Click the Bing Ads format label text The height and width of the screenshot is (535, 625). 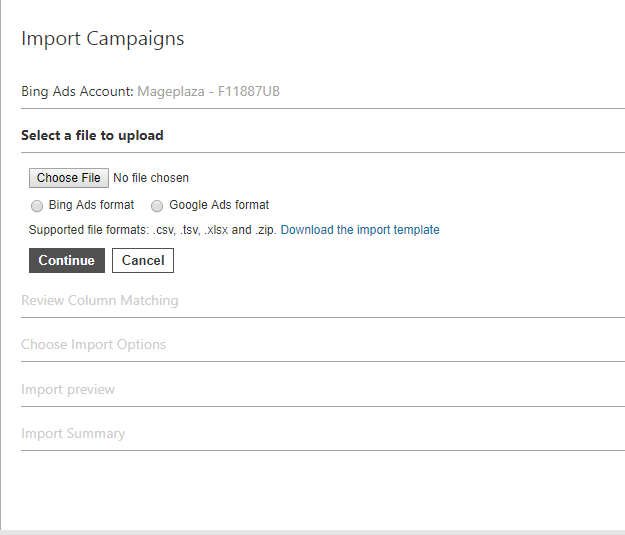(x=91, y=205)
